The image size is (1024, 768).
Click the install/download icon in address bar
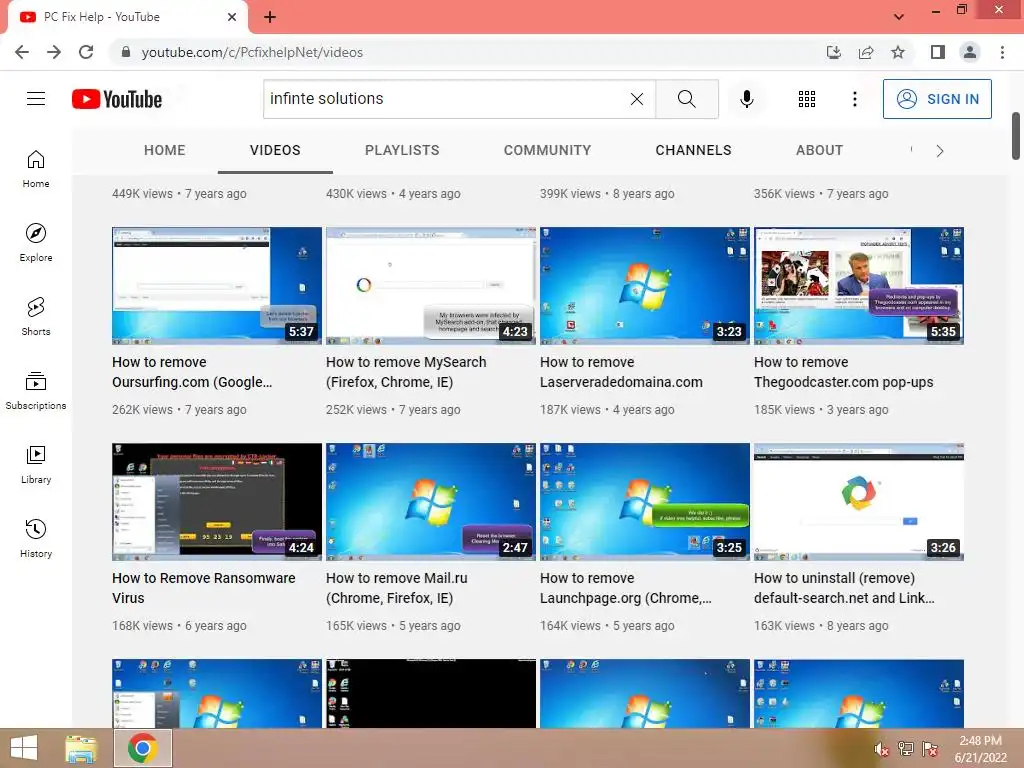coord(833,52)
